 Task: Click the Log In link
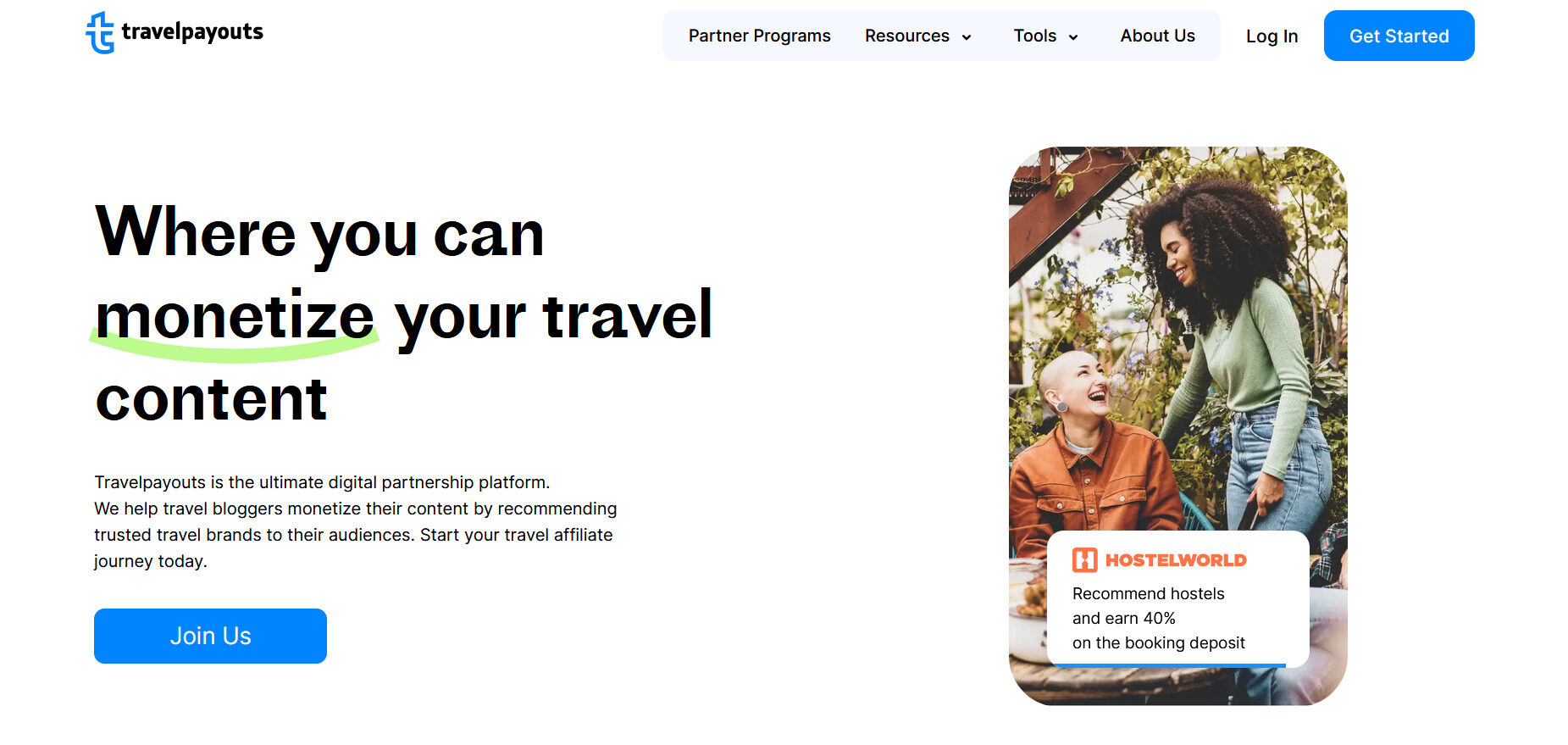pyautogui.click(x=1272, y=36)
